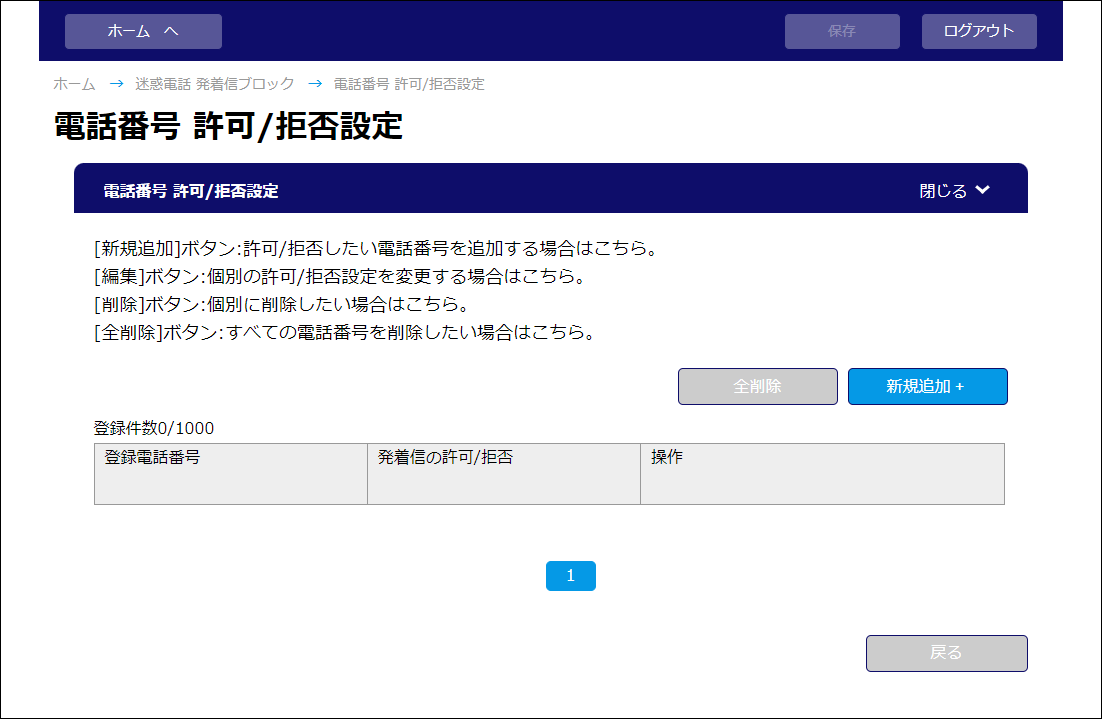Click the 登録件数0/1000 counter text
This screenshot has width=1102, height=719.
tap(154, 428)
